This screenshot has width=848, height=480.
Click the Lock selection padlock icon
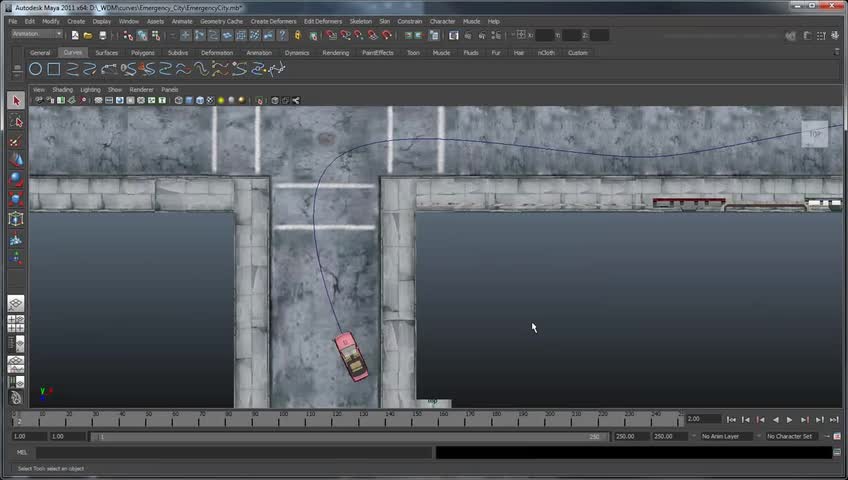point(298,35)
